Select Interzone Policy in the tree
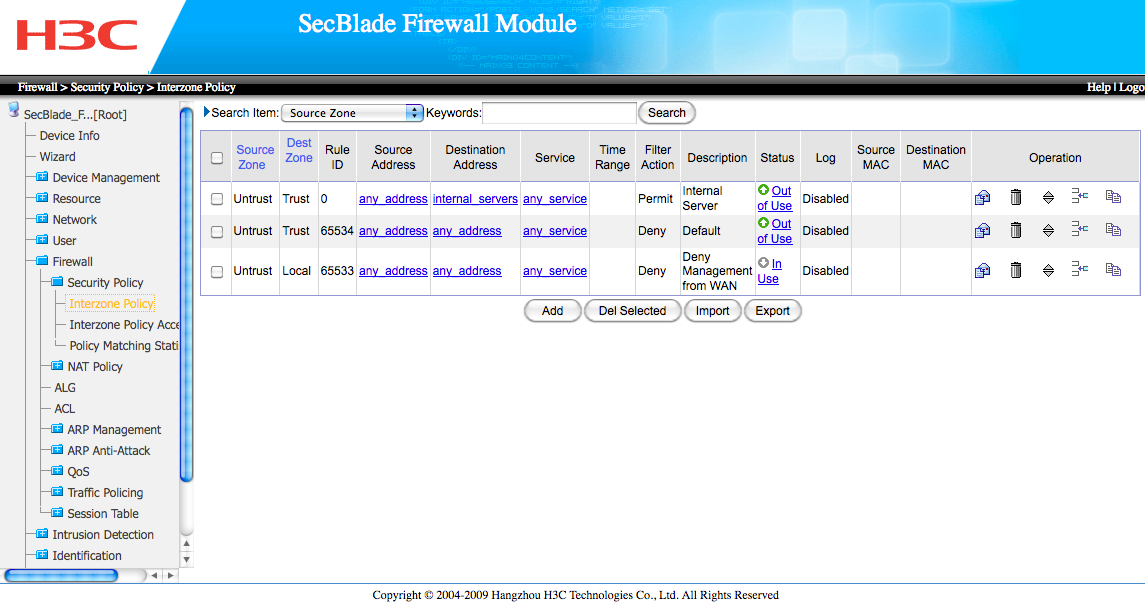The height and width of the screenshot is (603, 1145). coord(112,304)
